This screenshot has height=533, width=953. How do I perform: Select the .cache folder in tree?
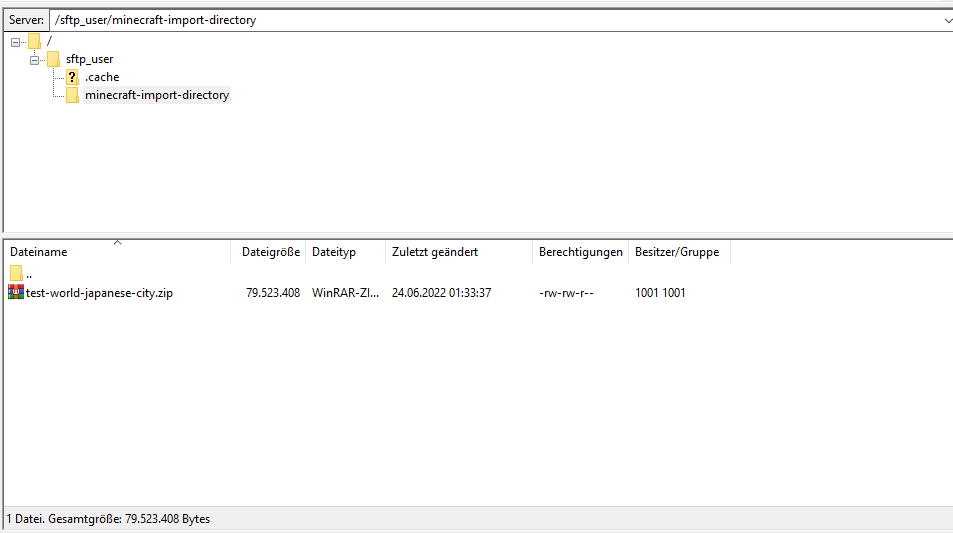click(x=101, y=77)
